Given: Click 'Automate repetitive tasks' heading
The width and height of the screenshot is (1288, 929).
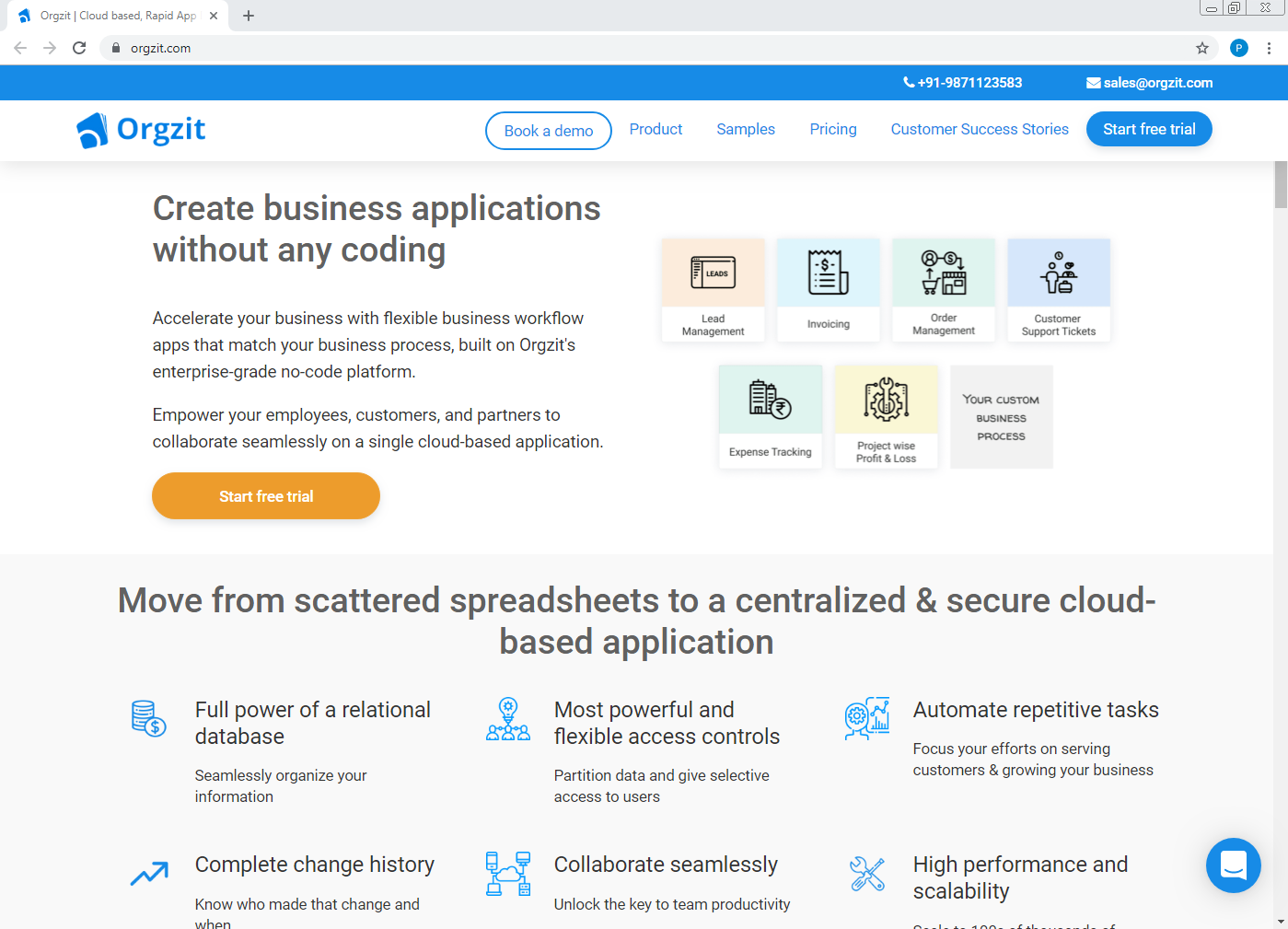Looking at the screenshot, I should point(1036,710).
